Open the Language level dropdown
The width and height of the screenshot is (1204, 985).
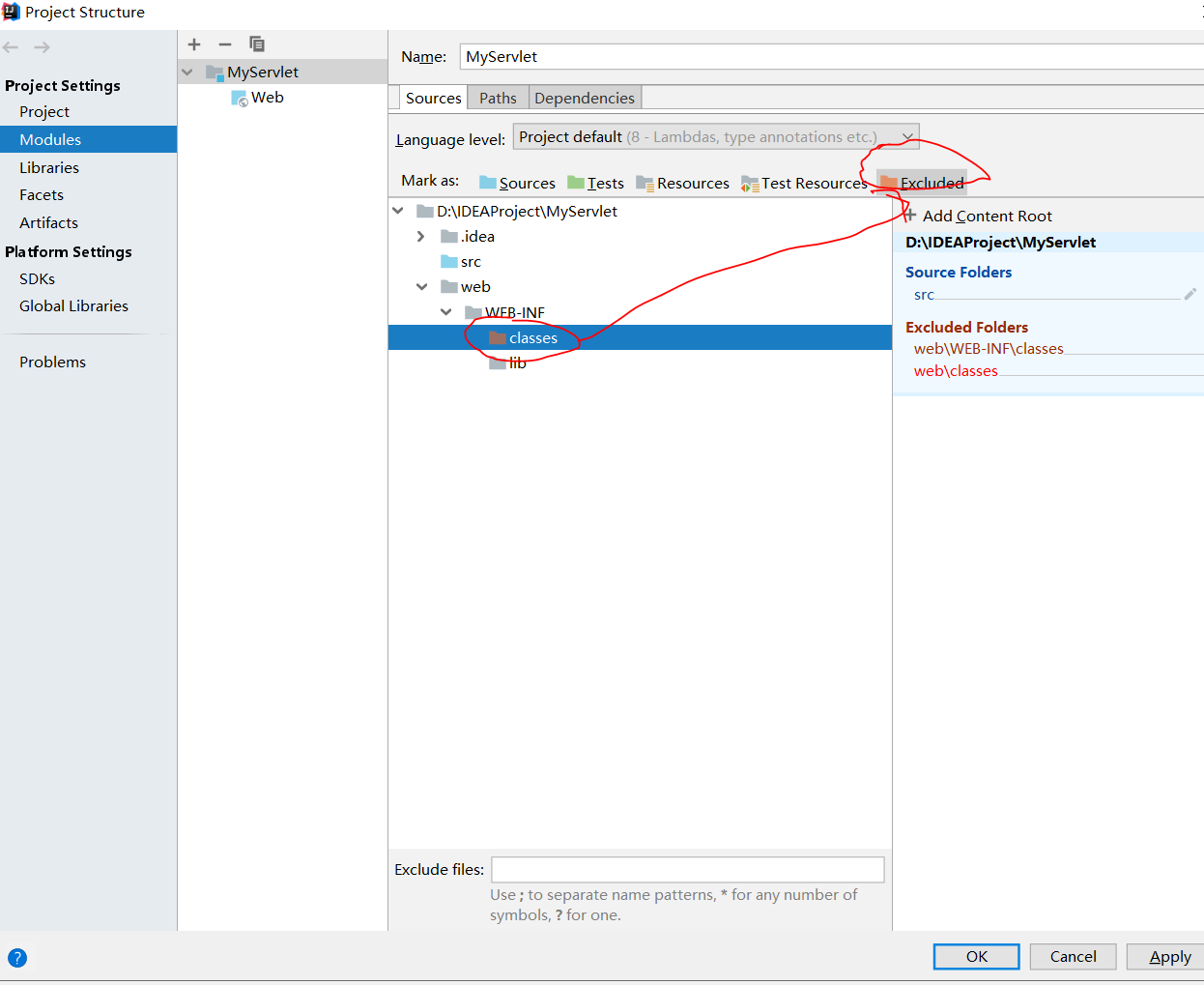pos(716,137)
